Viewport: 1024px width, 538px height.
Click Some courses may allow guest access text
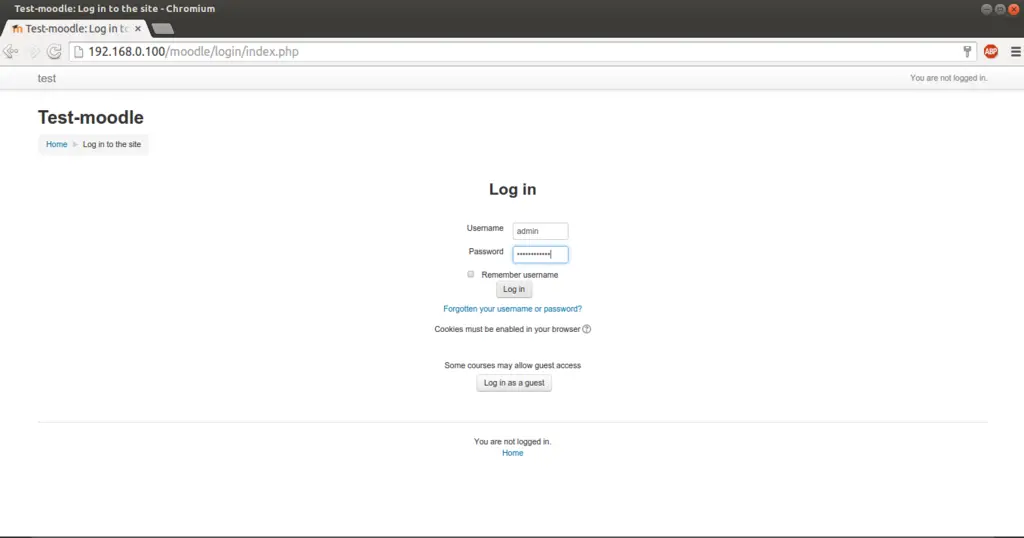(x=513, y=366)
